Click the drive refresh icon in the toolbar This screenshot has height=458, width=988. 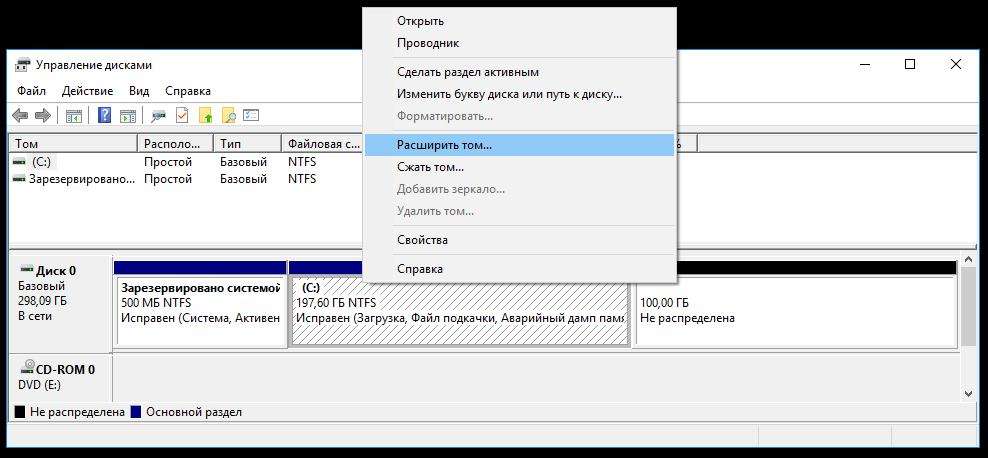pyautogui.click(x=159, y=115)
